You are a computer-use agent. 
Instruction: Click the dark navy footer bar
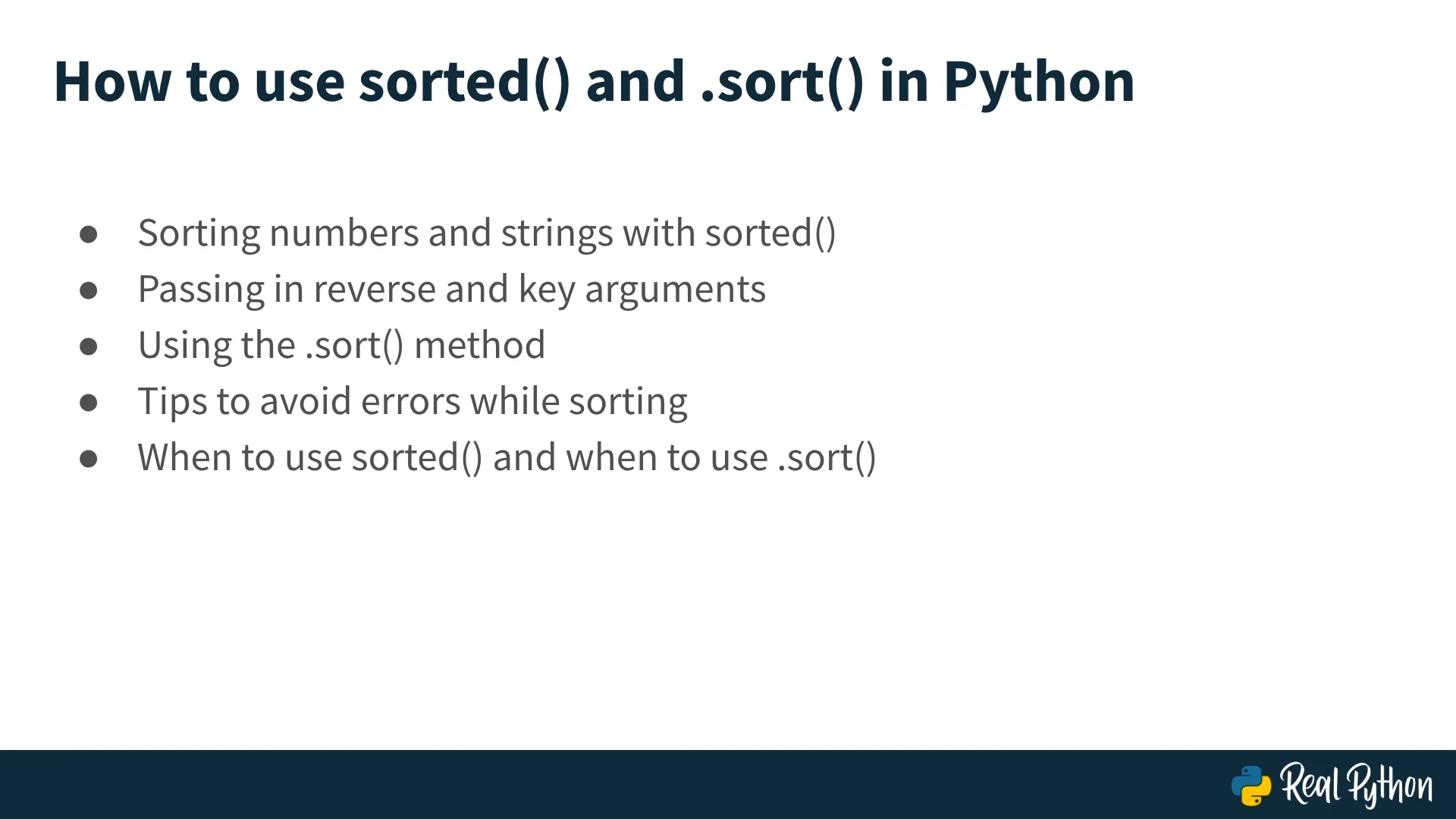[x=728, y=784]
